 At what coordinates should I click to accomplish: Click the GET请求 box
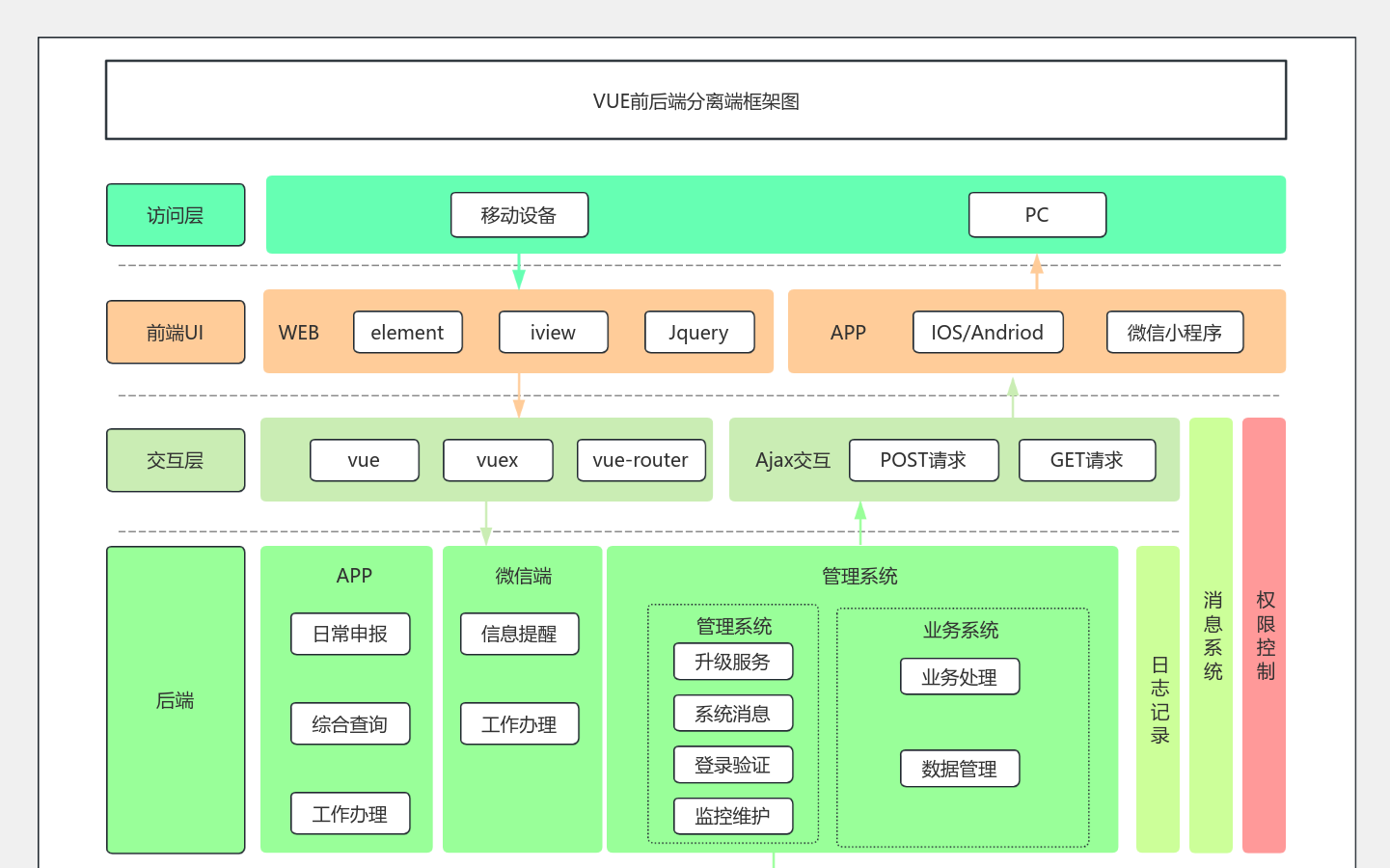(x=1087, y=460)
